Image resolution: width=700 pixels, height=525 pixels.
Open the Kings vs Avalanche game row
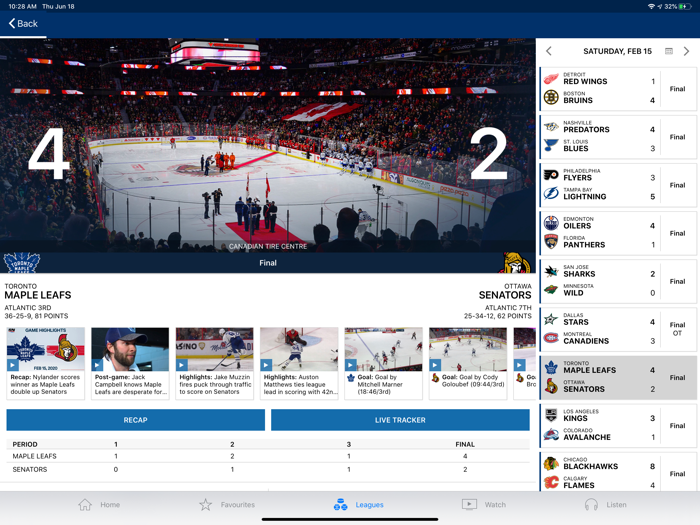coord(618,426)
